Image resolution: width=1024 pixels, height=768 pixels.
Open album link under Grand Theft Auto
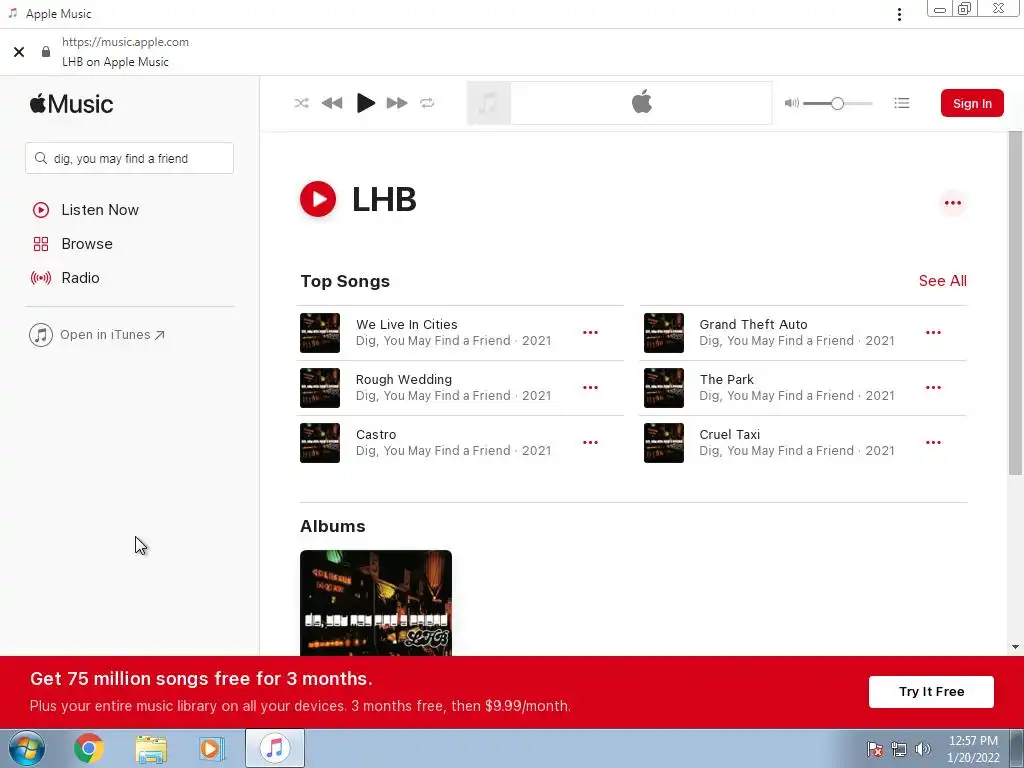pos(776,341)
